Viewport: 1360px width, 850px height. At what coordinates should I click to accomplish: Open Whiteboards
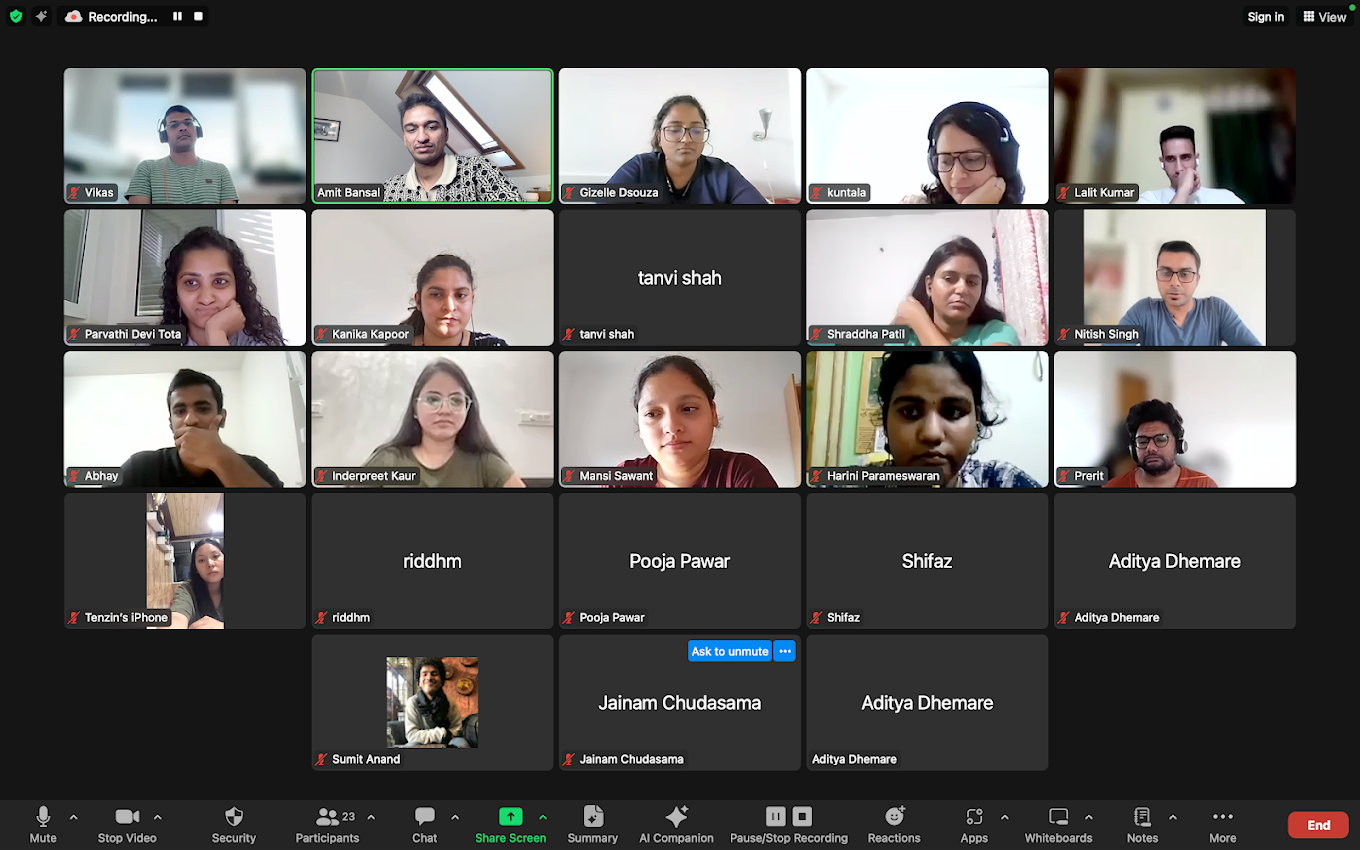click(x=1058, y=825)
